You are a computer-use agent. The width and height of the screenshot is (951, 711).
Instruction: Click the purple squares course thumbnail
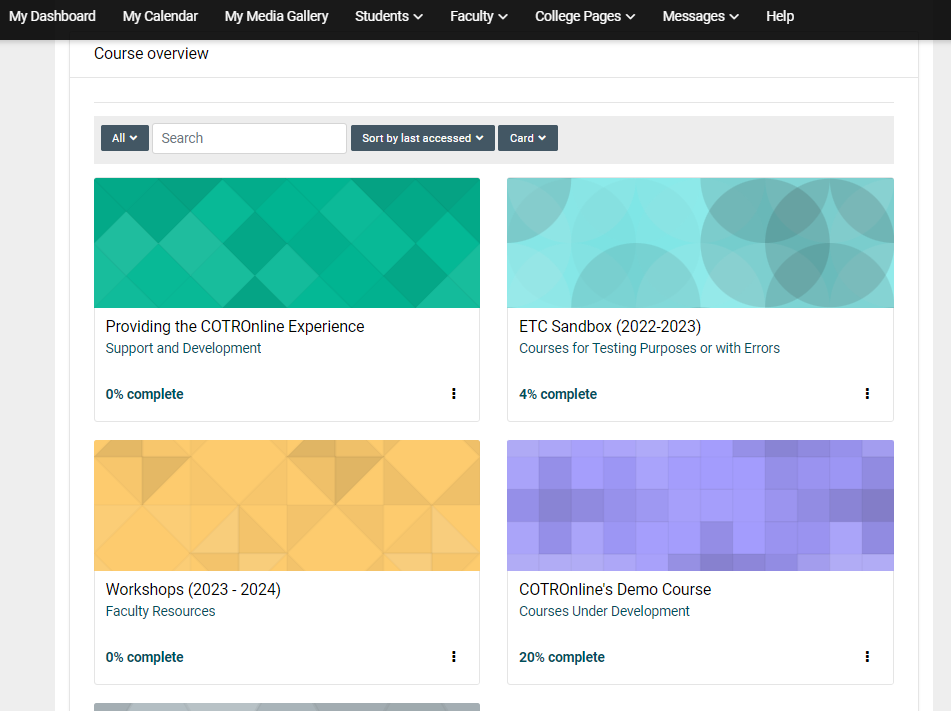click(x=701, y=505)
